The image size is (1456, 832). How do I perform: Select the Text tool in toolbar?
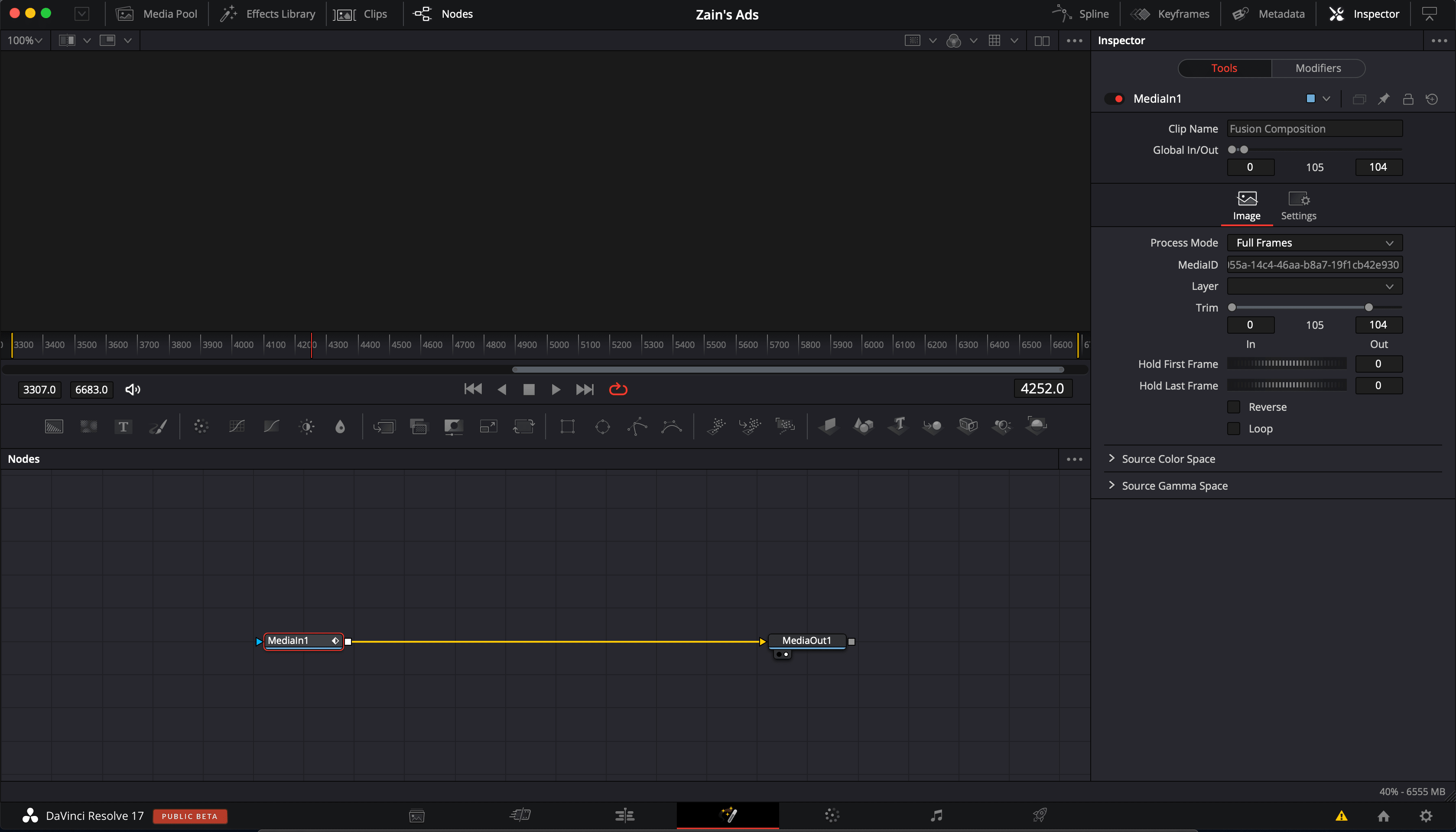123,425
